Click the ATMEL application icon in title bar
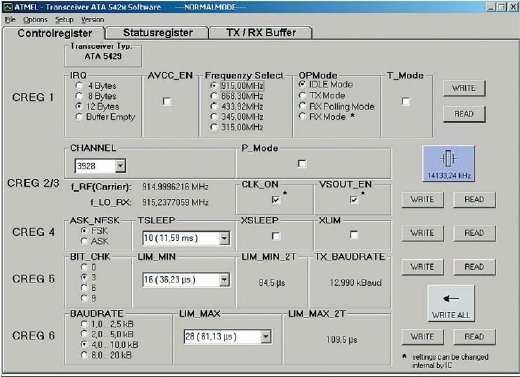The image size is (520, 377). point(8,7)
